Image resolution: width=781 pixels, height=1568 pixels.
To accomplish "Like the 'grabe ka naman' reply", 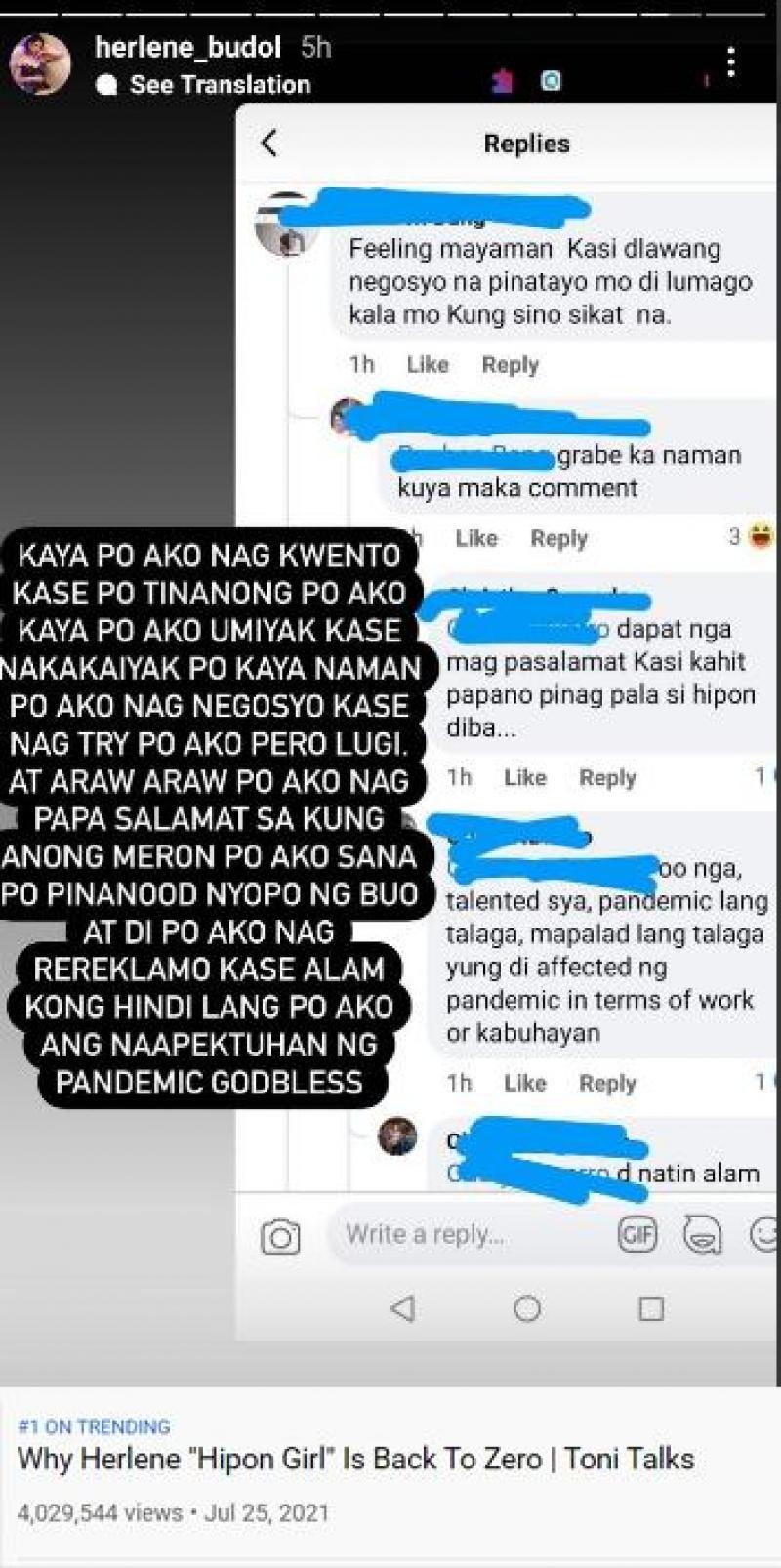I will (x=476, y=538).
